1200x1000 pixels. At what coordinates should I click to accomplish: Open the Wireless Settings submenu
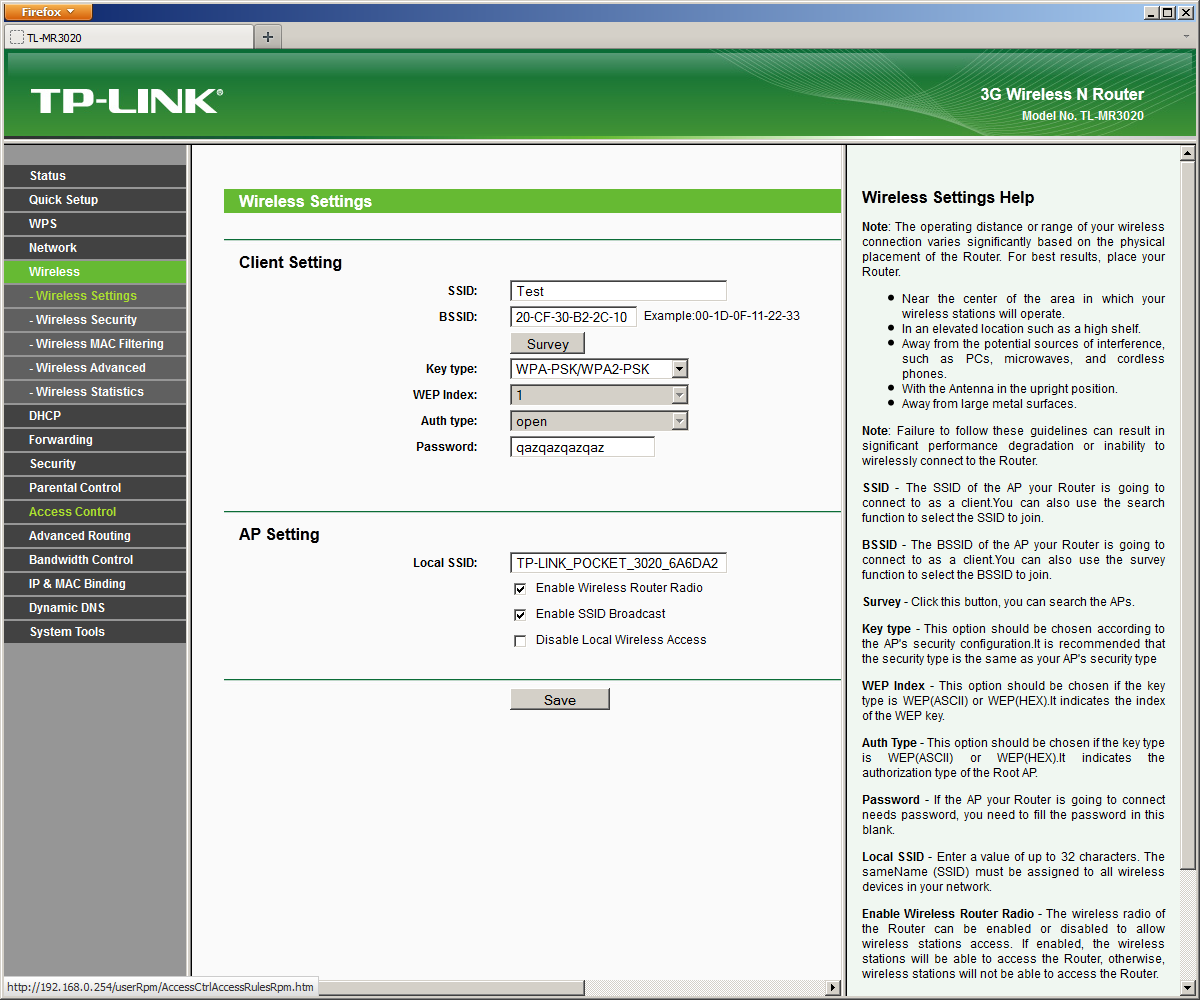pos(95,296)
